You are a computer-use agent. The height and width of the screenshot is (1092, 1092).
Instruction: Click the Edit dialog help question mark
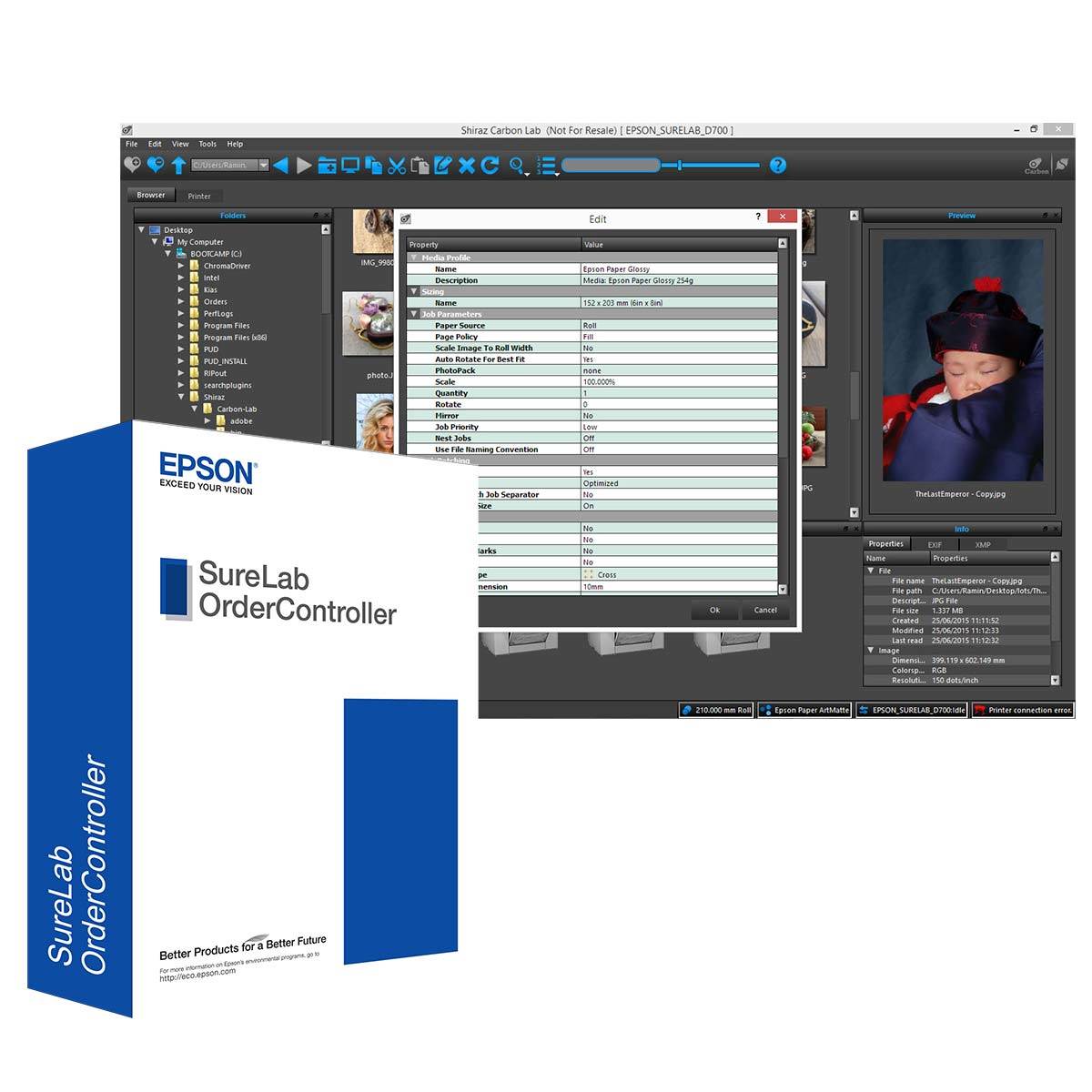tap(758, 217)
